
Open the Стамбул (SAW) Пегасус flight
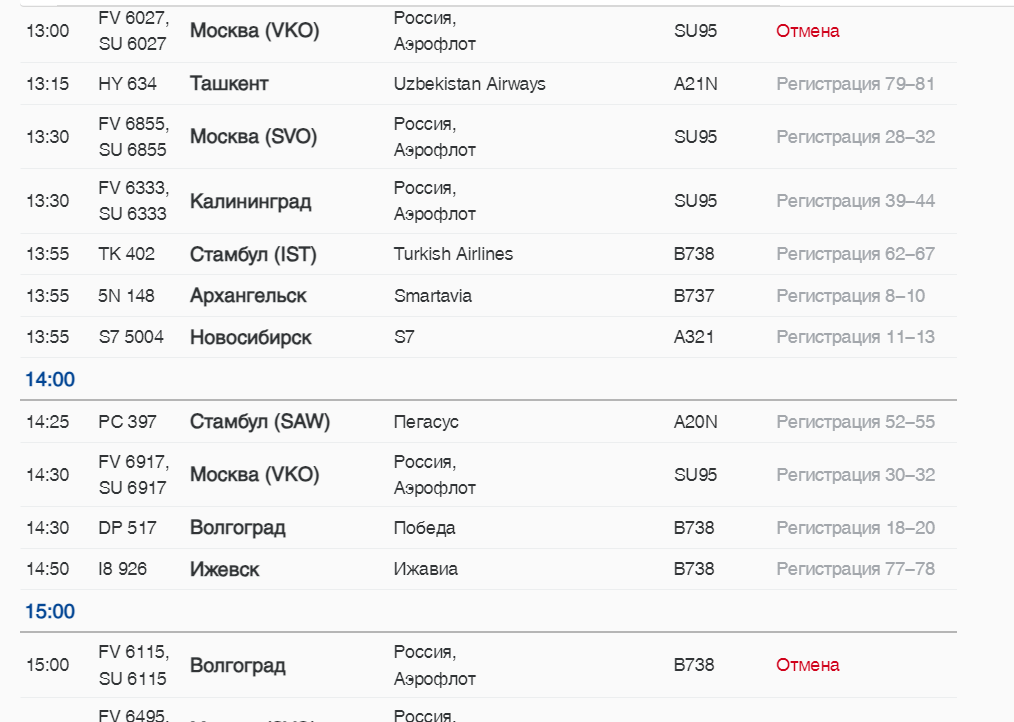259,422
